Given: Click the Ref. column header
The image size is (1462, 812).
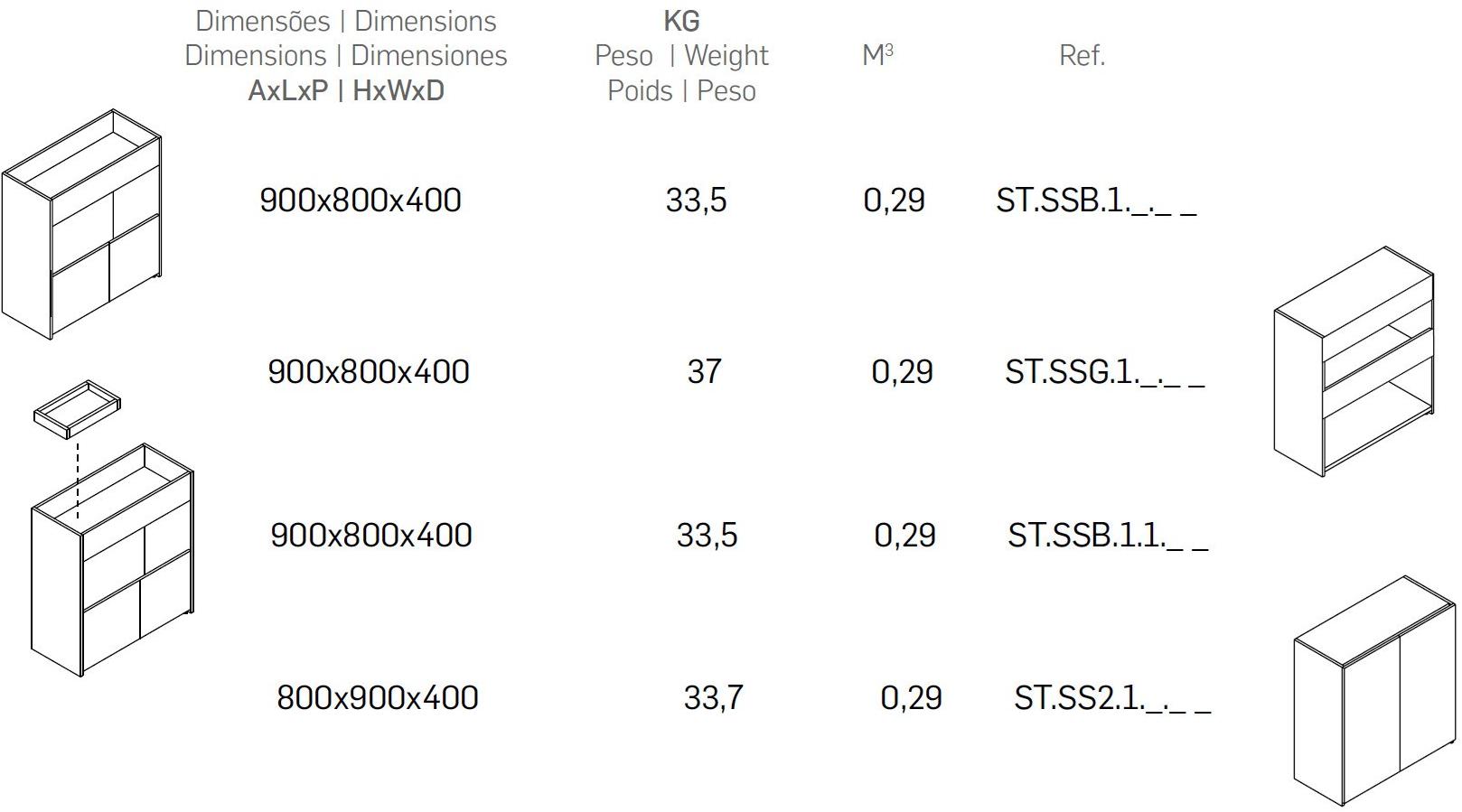Looking at the screenshot, I should (1082, 56).
